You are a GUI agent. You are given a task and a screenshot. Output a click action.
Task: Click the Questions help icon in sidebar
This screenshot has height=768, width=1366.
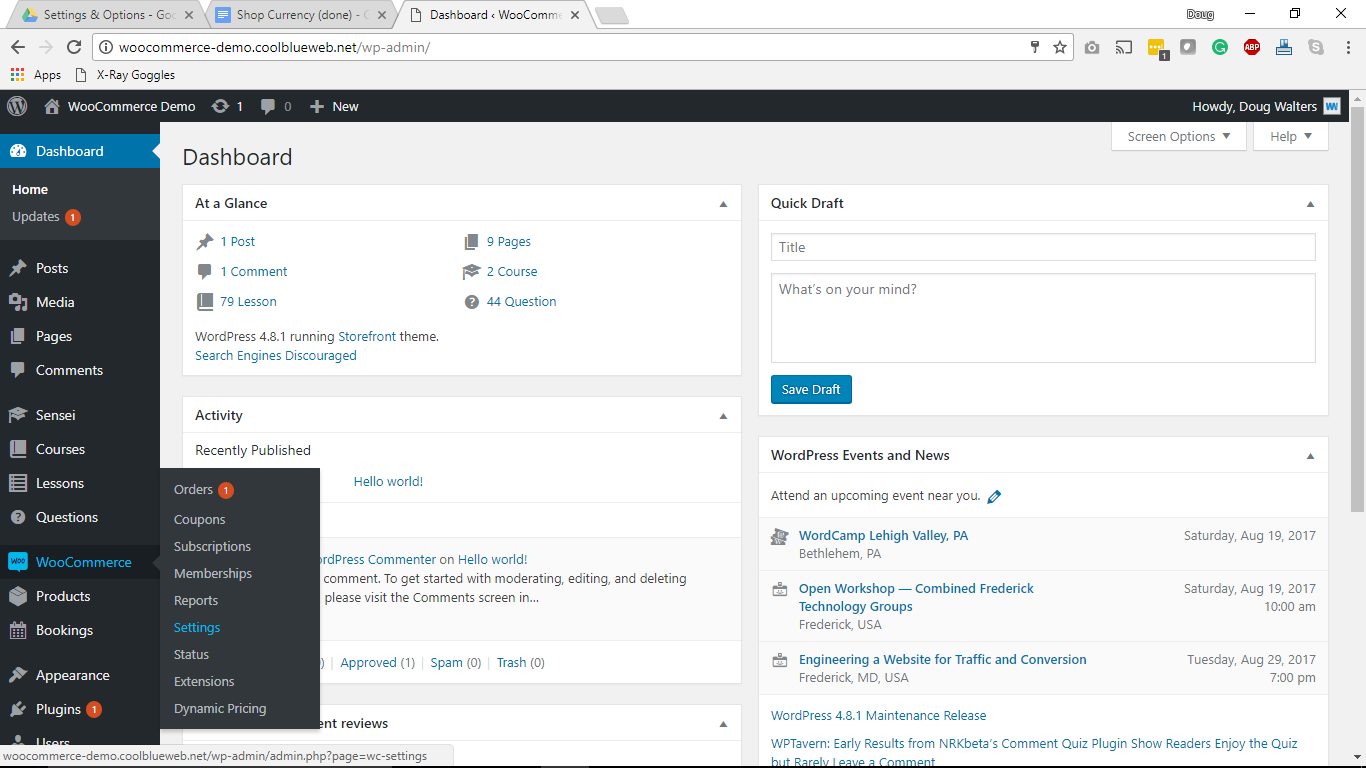(x=18, y=517)
